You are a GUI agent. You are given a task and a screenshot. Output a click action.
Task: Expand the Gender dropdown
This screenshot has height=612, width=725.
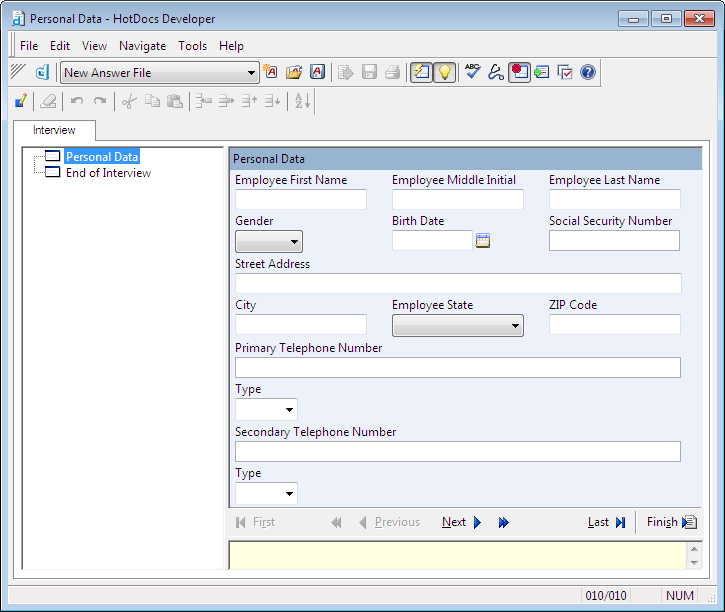[269, 242]
